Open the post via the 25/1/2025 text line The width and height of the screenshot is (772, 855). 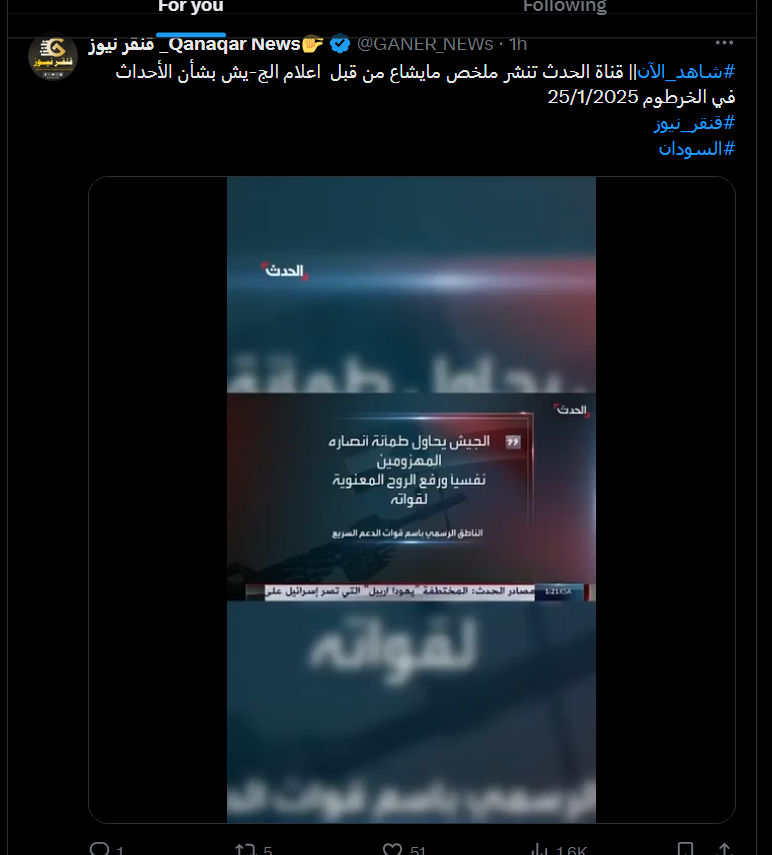[641, 97]
